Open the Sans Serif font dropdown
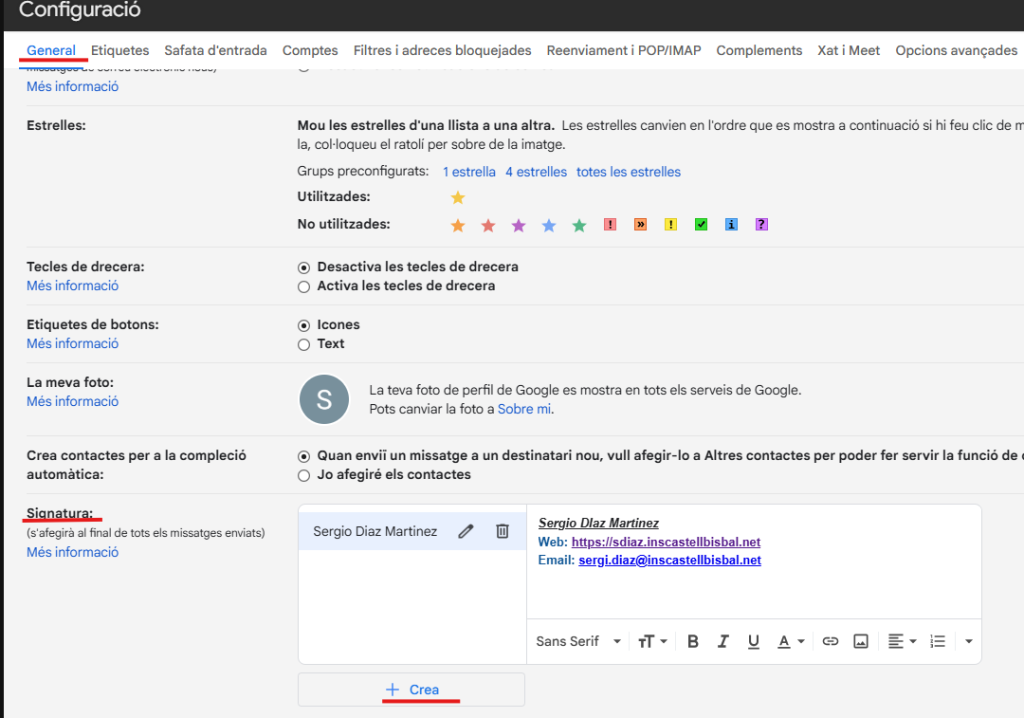Viewport: 1024px width, 718px height. point(578,641)
